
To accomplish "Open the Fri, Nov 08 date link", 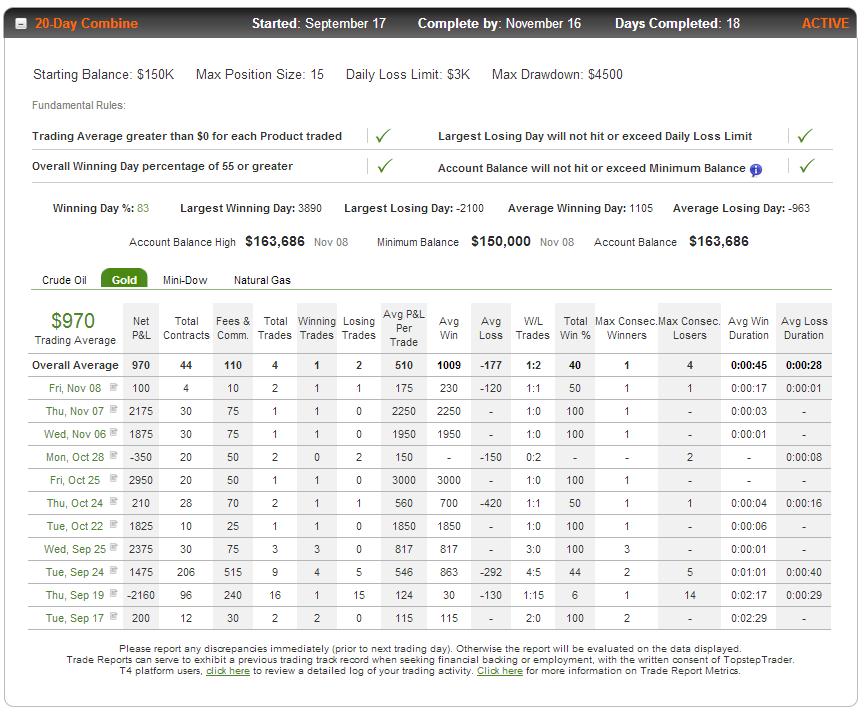I will tap(75, 388).
